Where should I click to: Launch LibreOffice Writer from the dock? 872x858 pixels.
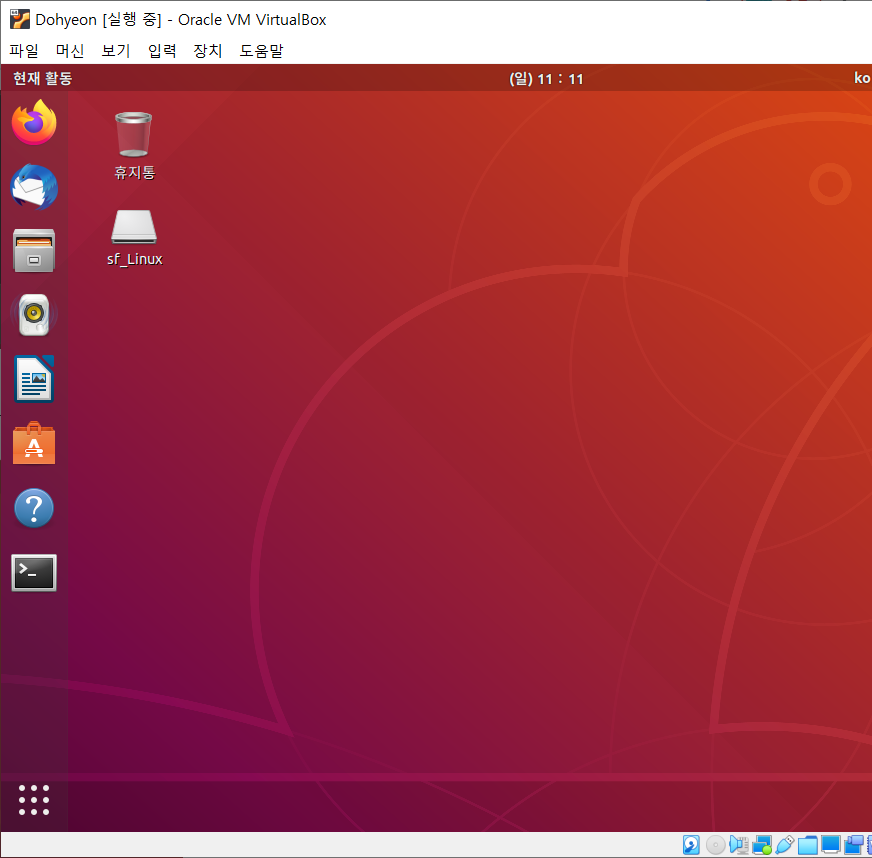(34, 379)
